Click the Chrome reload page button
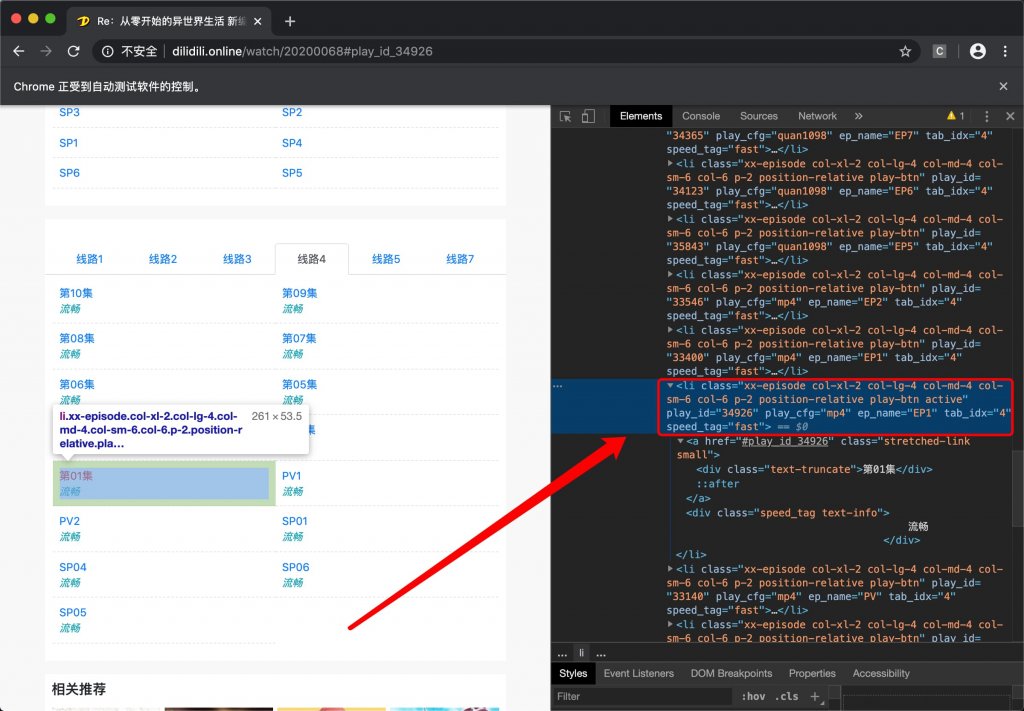1024x711 pixels. 73,51
